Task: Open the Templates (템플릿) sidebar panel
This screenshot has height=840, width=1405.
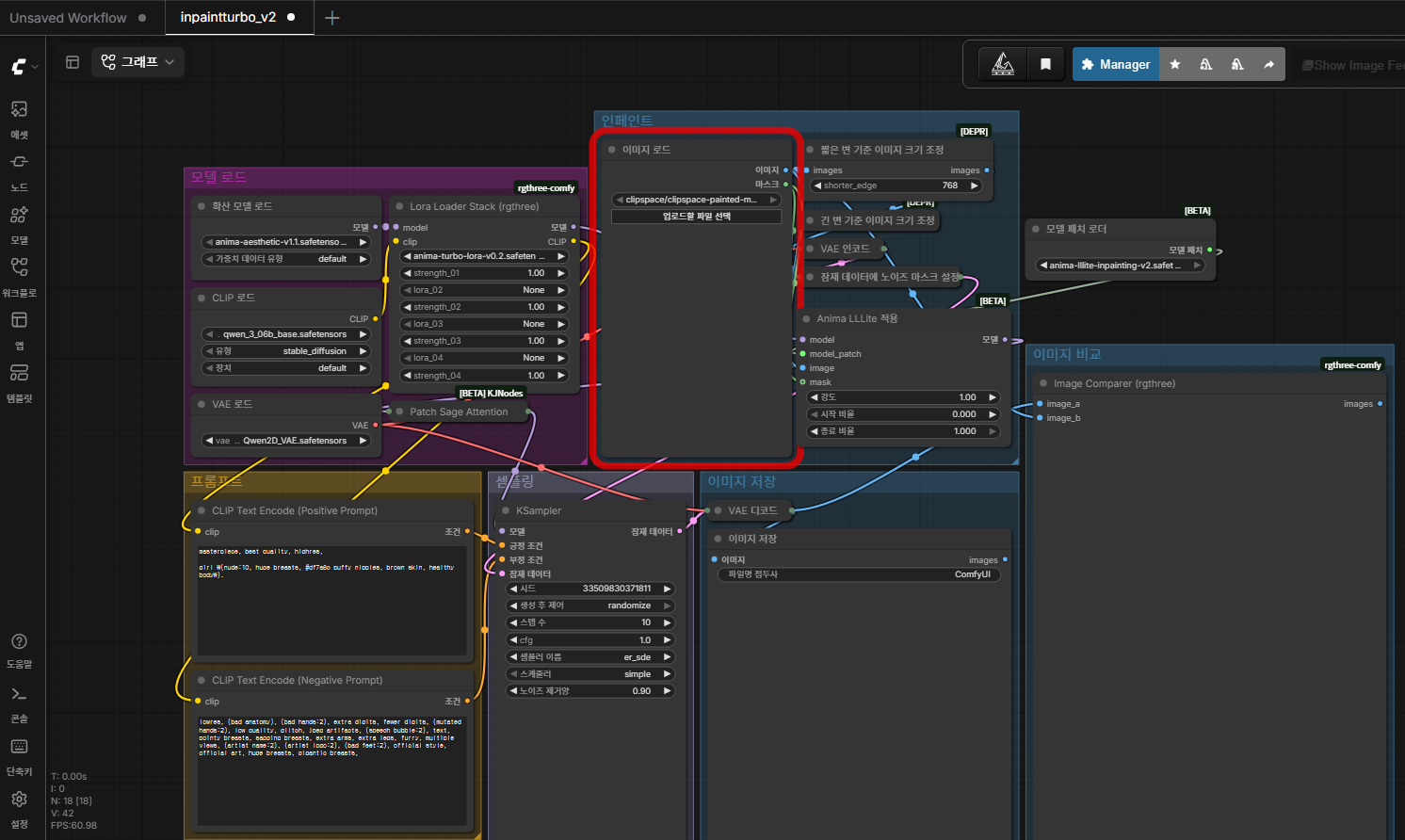Action: point(19,383)
